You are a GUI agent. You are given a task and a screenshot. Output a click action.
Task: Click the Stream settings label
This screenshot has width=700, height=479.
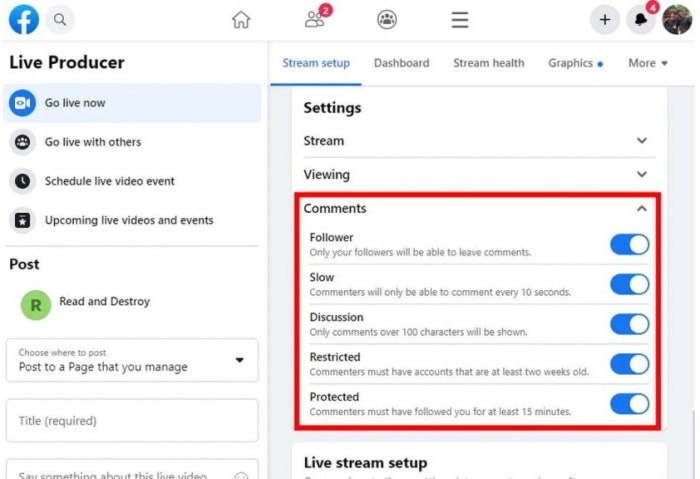[x=324, y=141]
